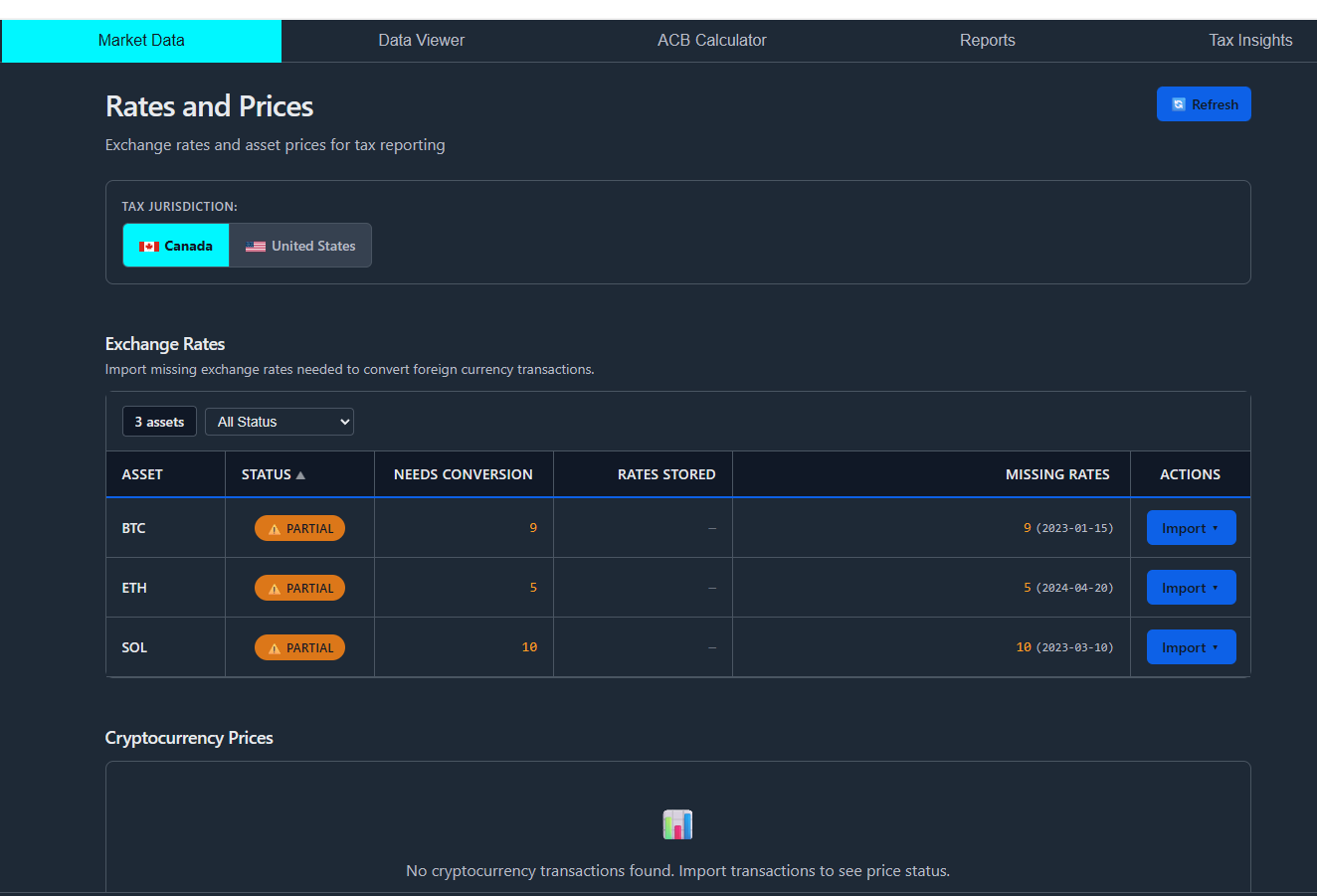Click the sort arrow on the STATUS column
The image size is (1317, 896).
302,474
